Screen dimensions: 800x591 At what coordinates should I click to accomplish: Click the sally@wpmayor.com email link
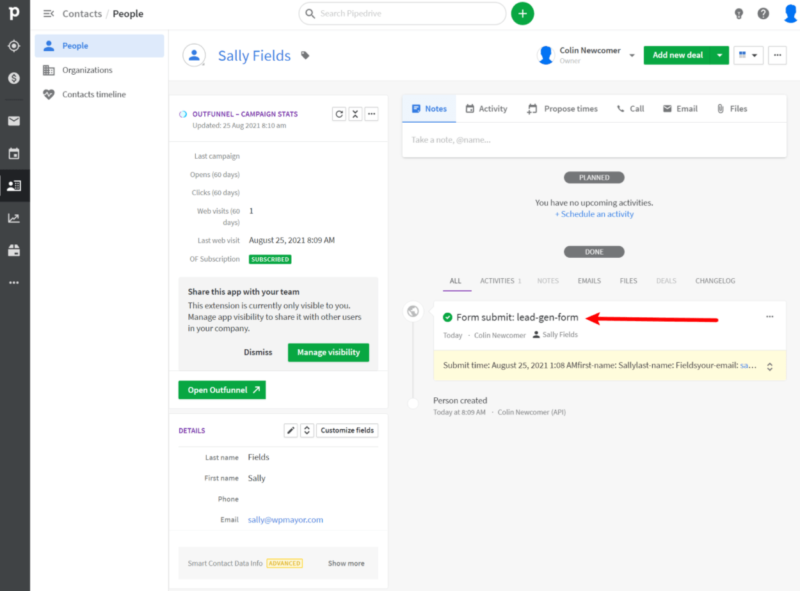[x=285, y=520]
